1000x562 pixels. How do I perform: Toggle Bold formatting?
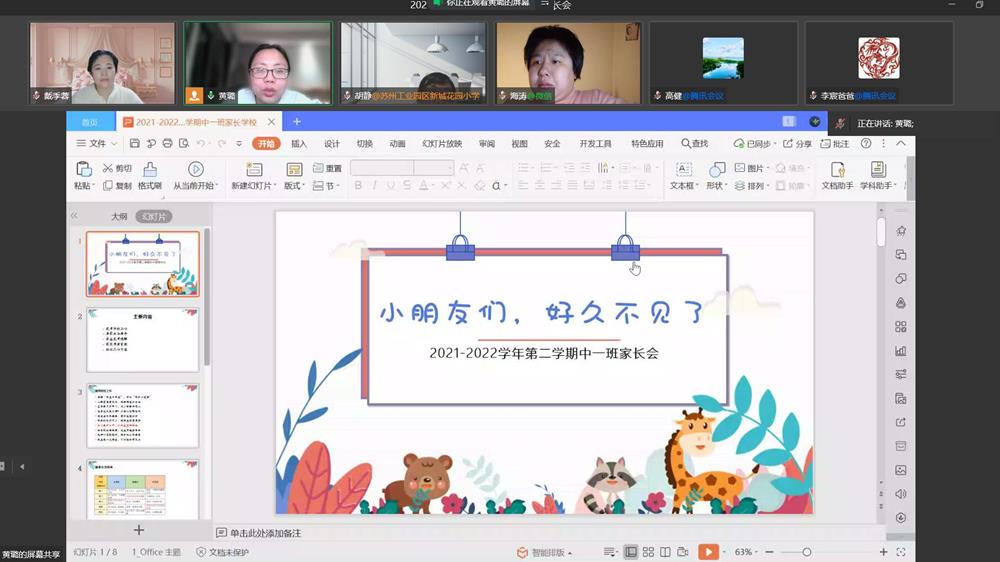click(358, 186)
